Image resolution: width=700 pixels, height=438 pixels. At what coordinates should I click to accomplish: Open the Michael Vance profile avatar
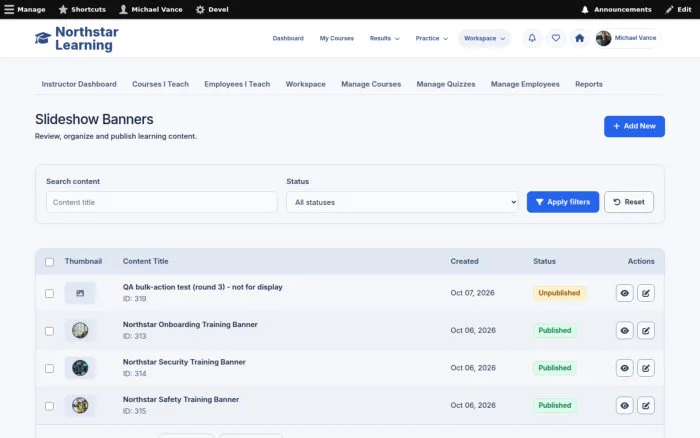[603, 38]
